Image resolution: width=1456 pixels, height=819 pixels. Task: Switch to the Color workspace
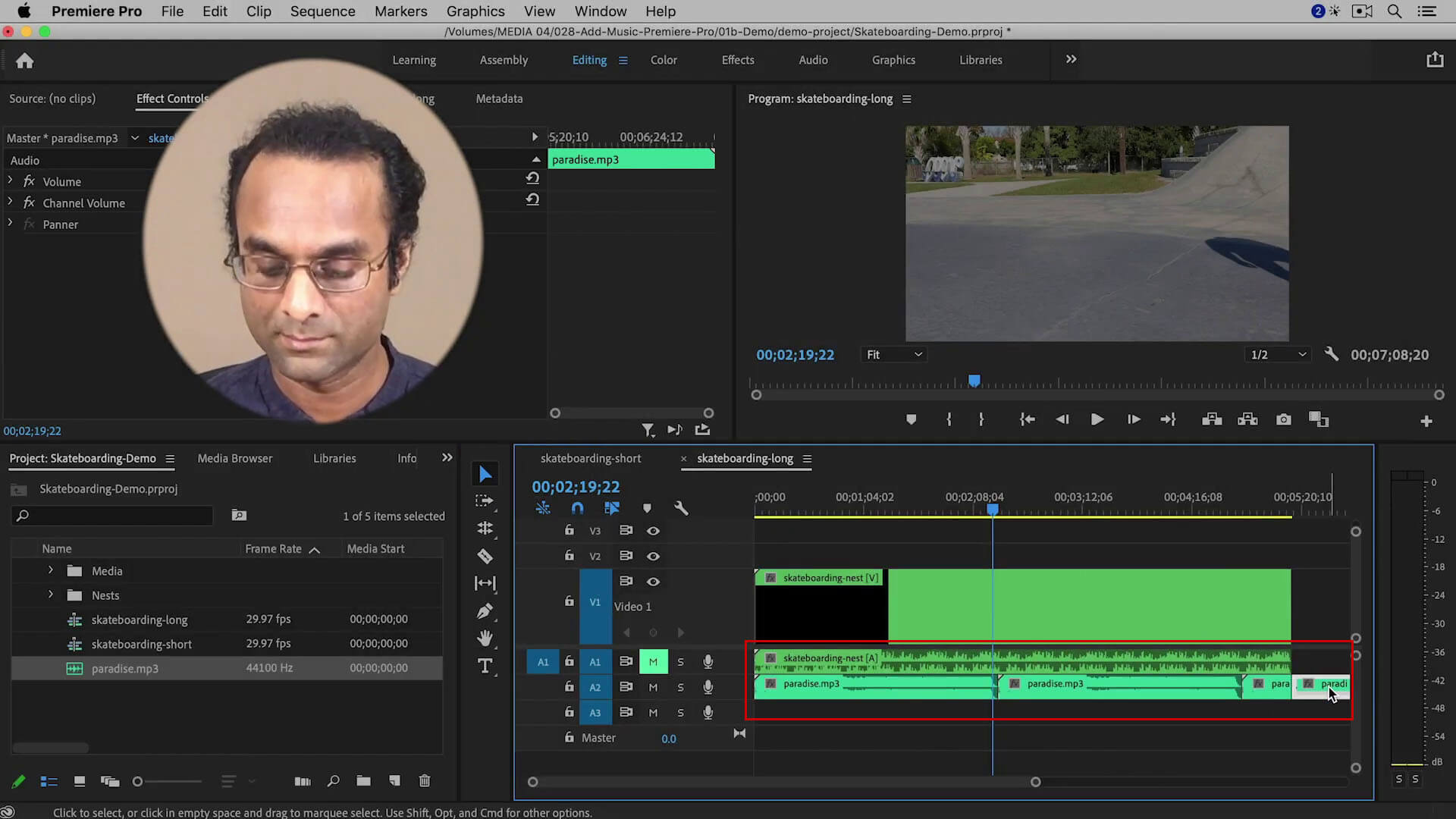click(664, 60)
